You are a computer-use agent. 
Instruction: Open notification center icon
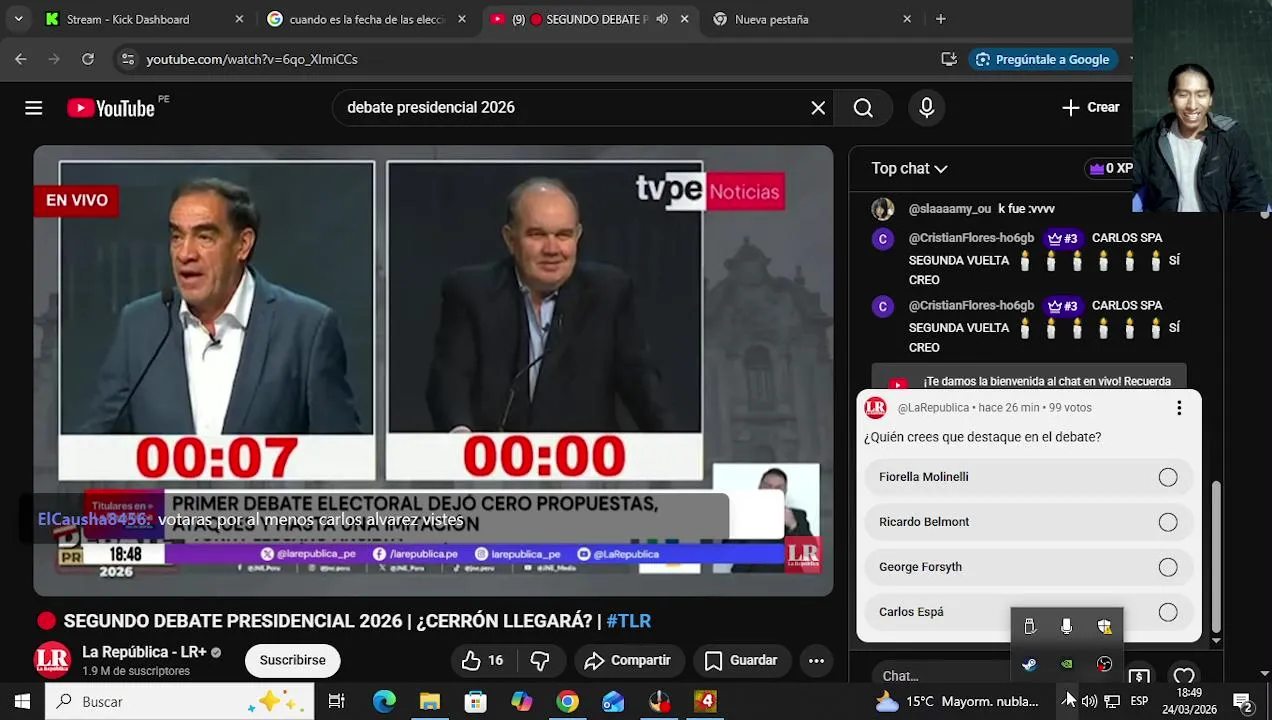click(x=1243, y=701)
